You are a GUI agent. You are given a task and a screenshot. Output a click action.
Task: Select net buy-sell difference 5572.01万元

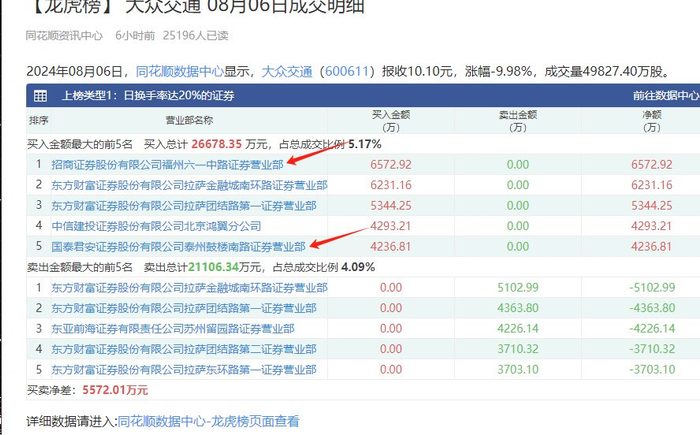115,391
